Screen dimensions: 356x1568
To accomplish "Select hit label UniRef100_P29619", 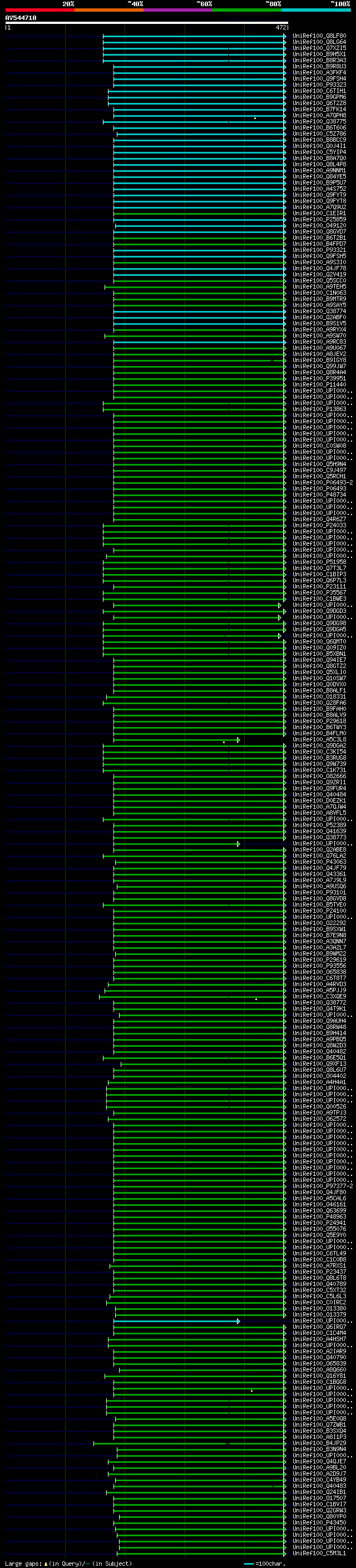I will coord(319,959).
